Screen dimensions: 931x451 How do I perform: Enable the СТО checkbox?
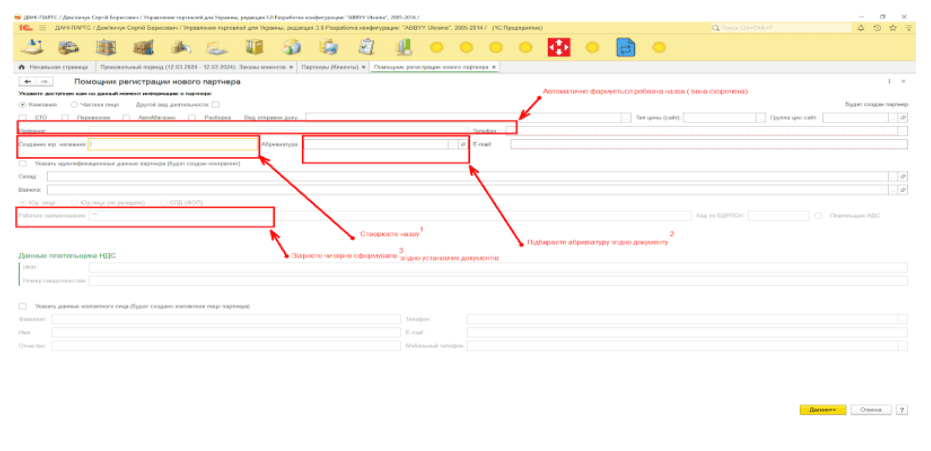point(24,117)
